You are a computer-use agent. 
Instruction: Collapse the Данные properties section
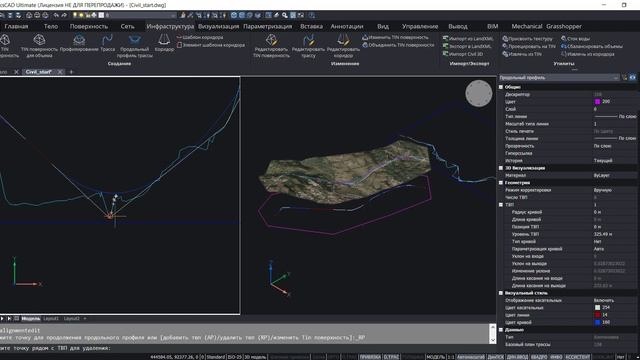[x=501, y=329]
